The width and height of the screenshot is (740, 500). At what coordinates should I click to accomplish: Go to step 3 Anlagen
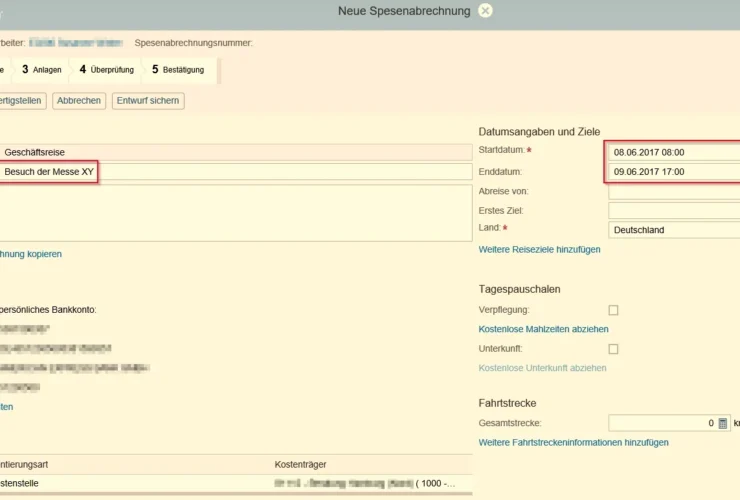[42, 70]
